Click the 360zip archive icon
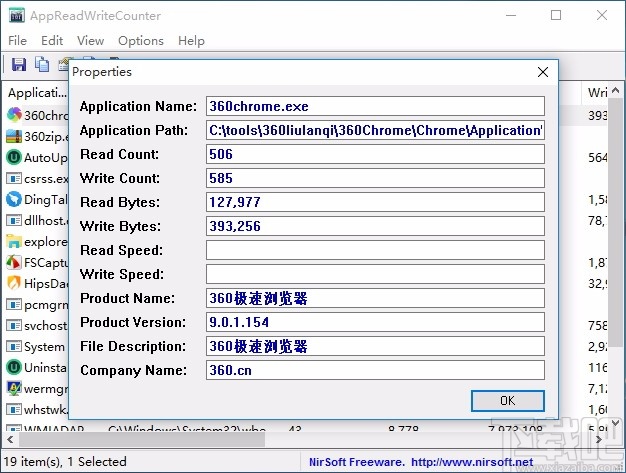This screenshot has height=473, width=626. point(14,136)
